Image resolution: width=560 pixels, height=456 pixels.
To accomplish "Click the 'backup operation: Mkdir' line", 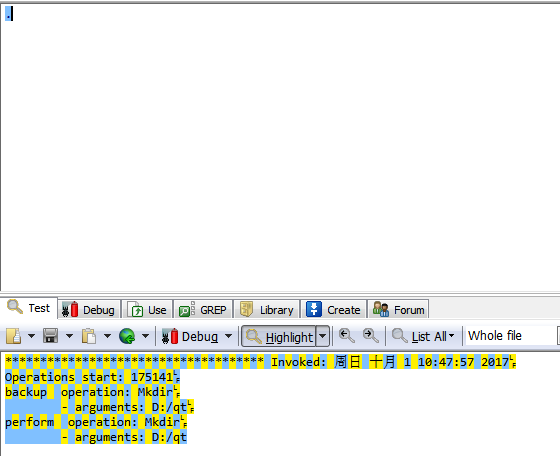I will point(92,392).
